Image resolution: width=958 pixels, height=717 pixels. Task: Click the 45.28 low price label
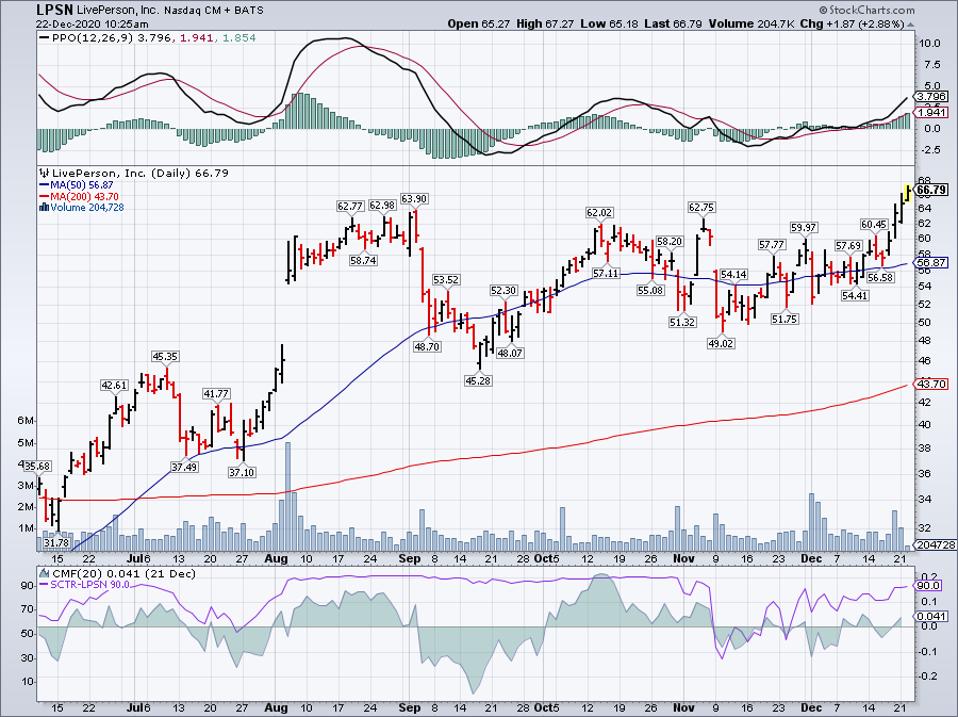pos(478,381)
